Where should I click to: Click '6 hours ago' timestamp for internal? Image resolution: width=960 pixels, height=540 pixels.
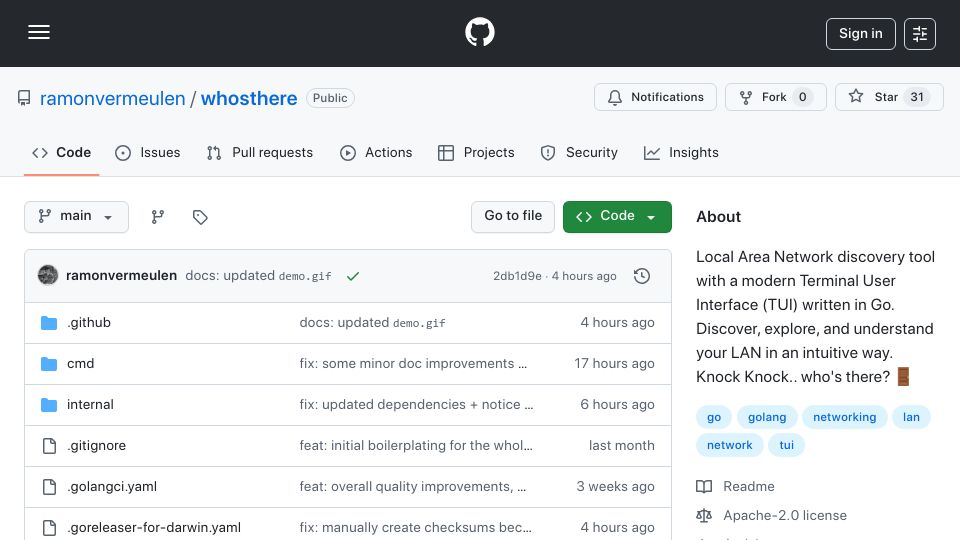coord(617,405)
